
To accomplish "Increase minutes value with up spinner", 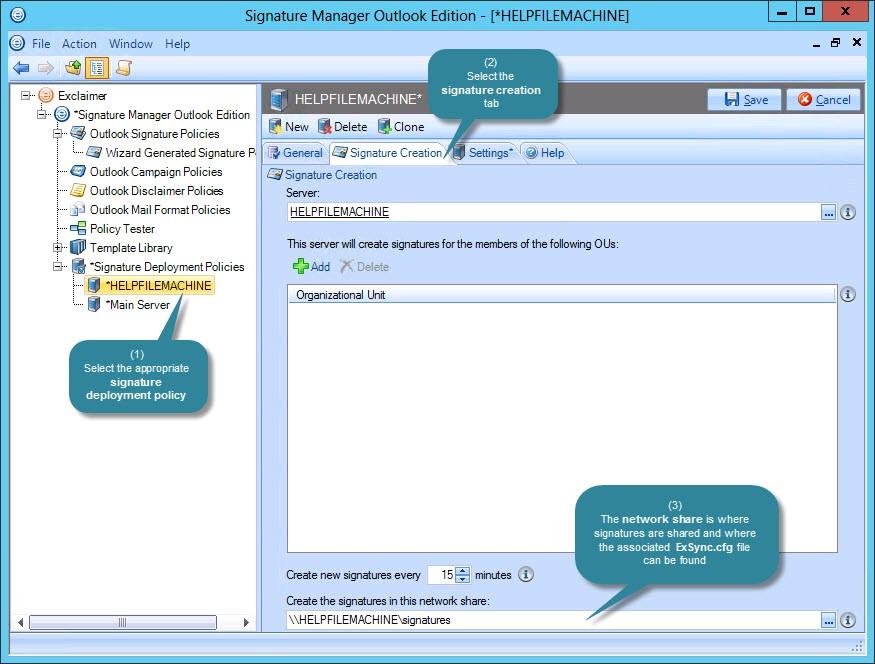I will click(463, 570).
